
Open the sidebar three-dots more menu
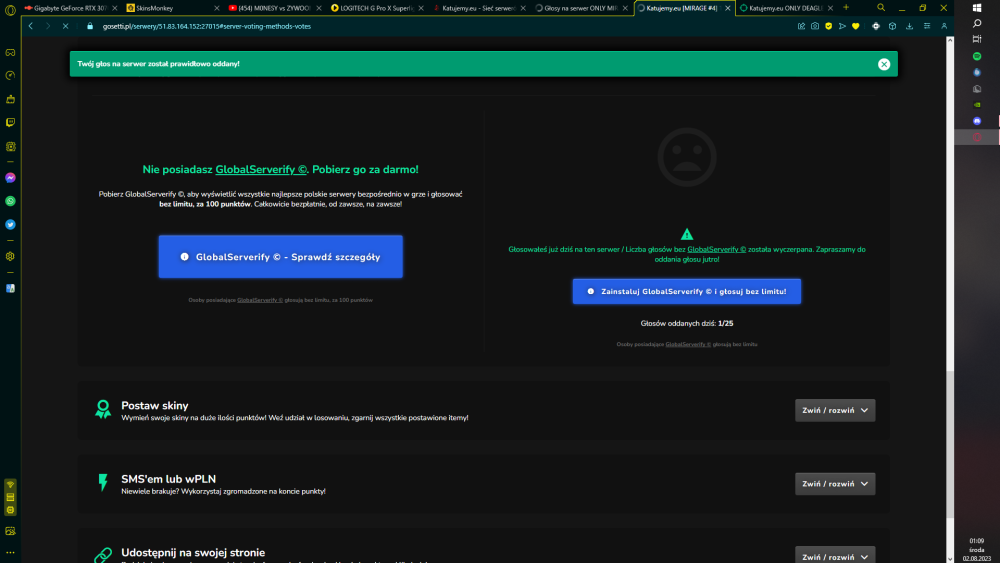10,553
